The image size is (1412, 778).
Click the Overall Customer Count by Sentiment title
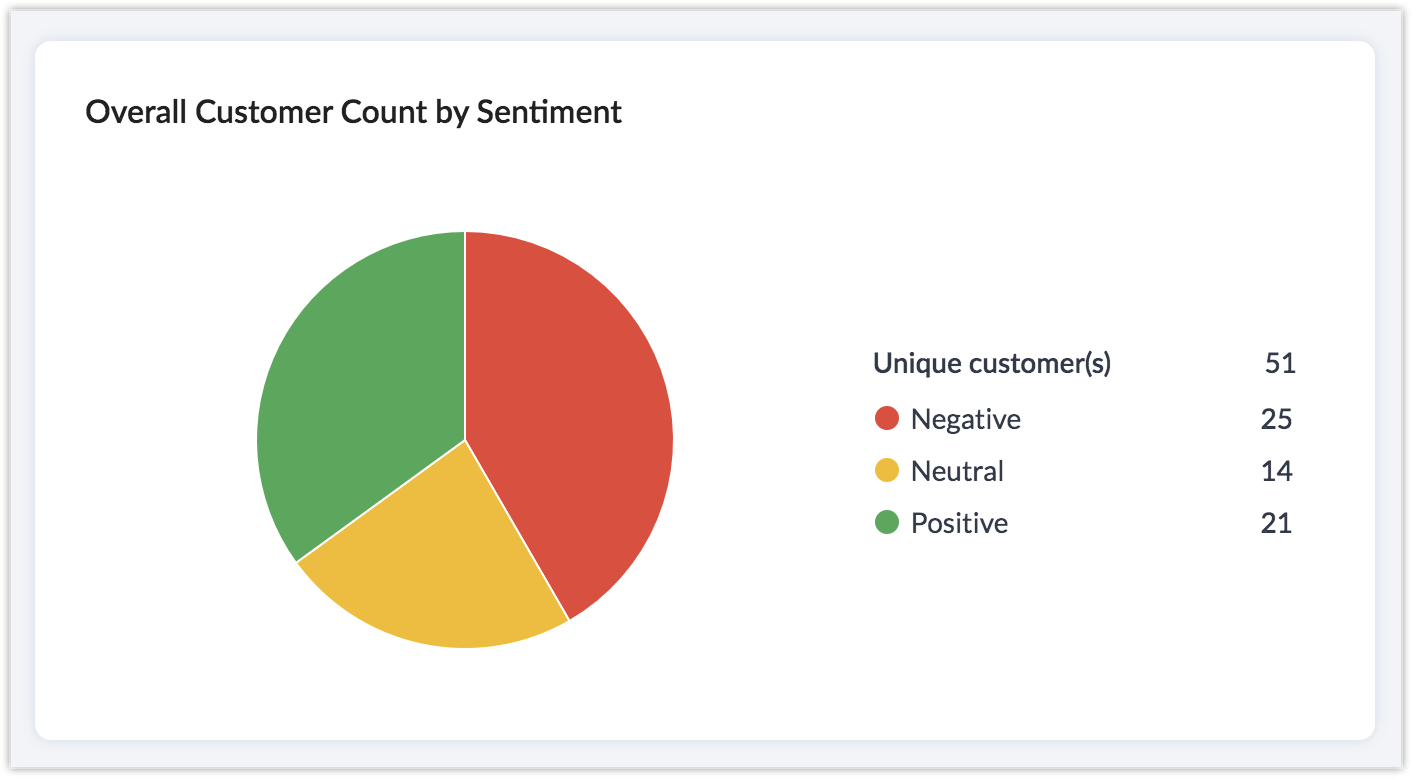353,112
